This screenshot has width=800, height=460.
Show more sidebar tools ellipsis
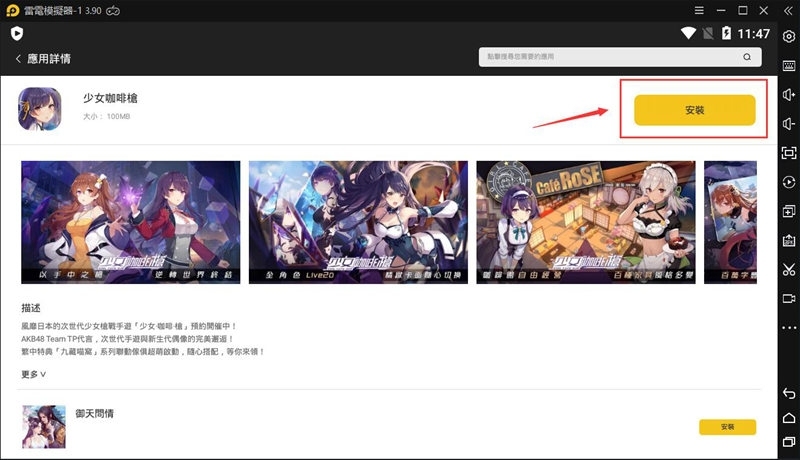(x=789, y=327)
